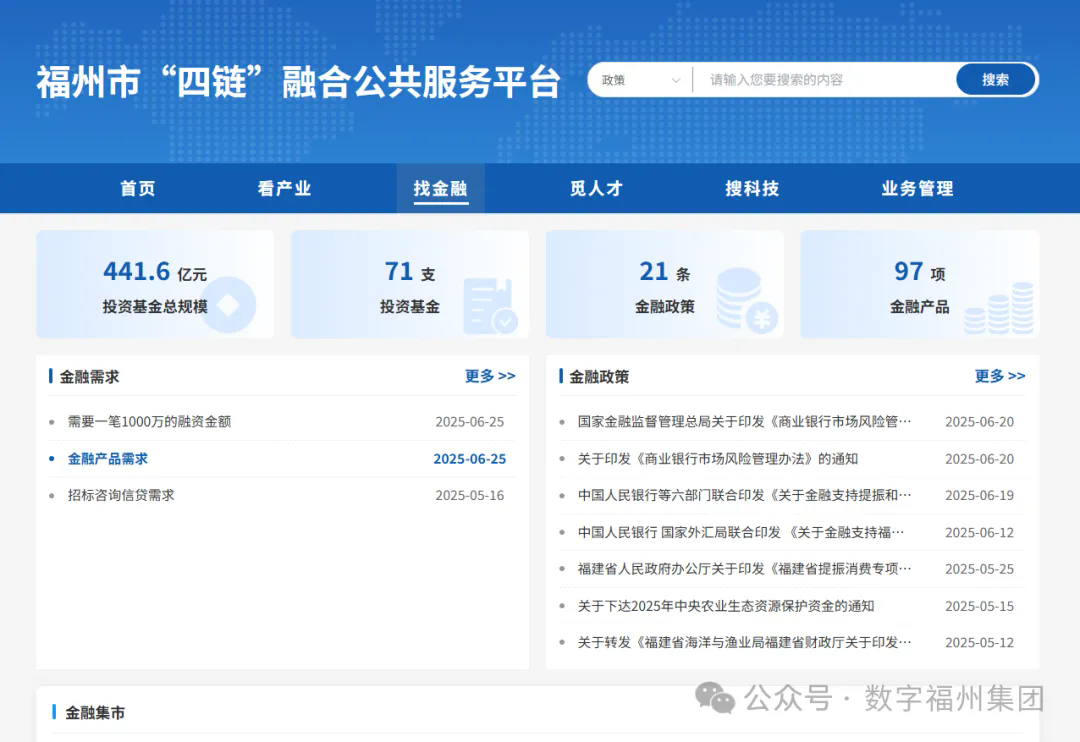Screen dimensions: 1080x742
Task: Navigate to 业务管理 tab
Action: (917, 189)
